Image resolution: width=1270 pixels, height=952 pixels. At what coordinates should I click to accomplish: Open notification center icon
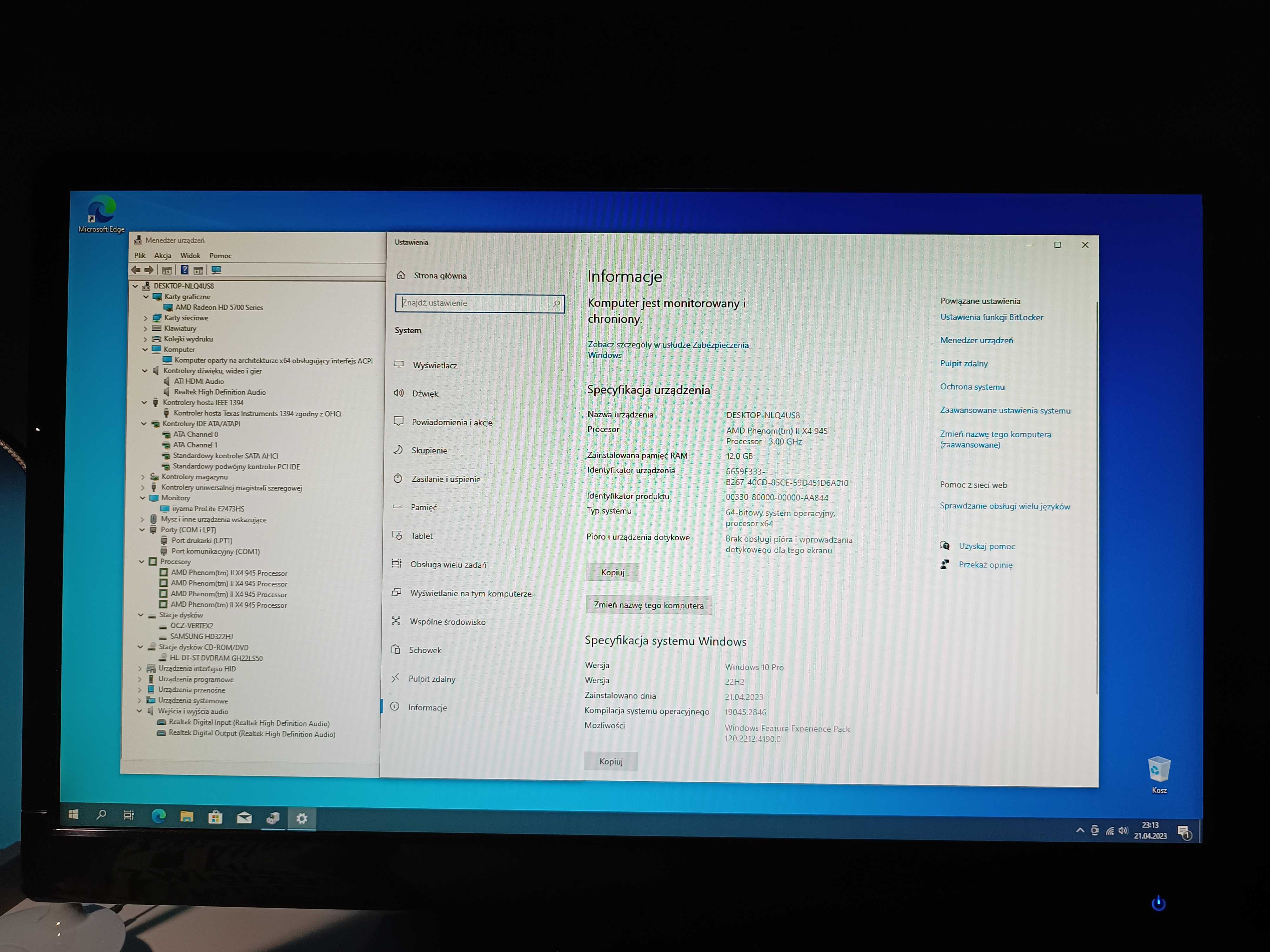[1184, 832]
